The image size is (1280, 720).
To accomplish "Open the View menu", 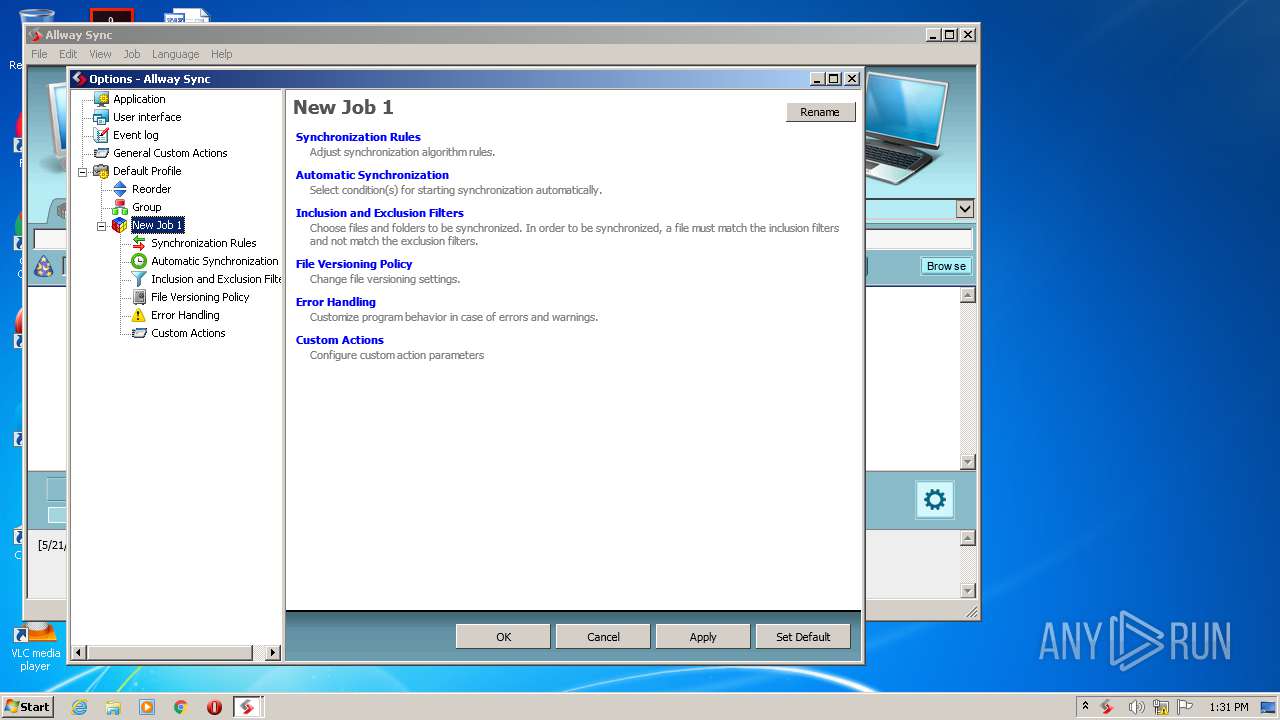I will point(100,54).
